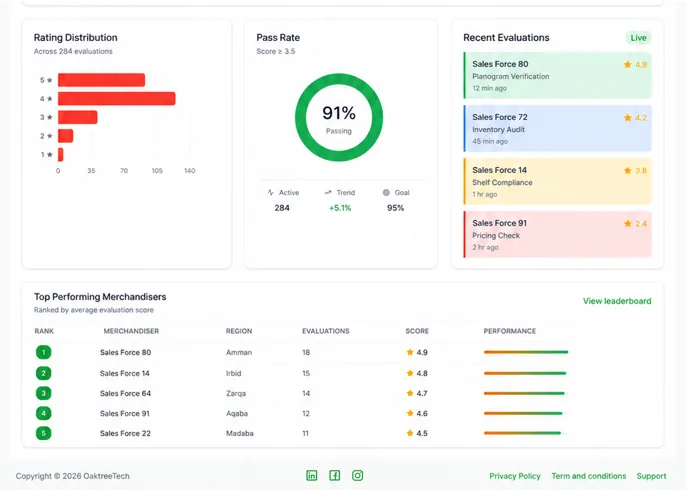Screen dimensions: 686x490
Task: Click the 95% goal value
Action: pos(395,208)
